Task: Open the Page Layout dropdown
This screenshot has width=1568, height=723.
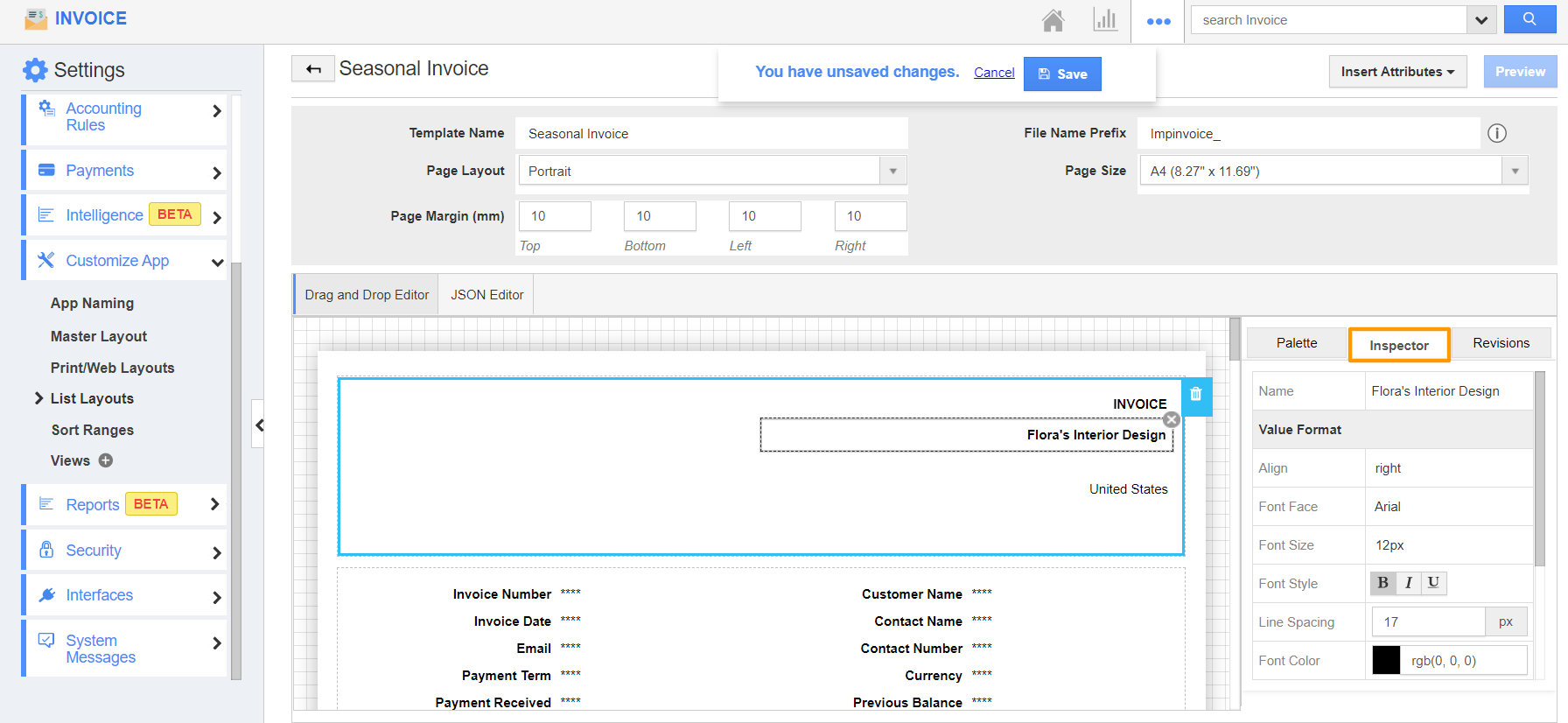Action: (892, 172)
